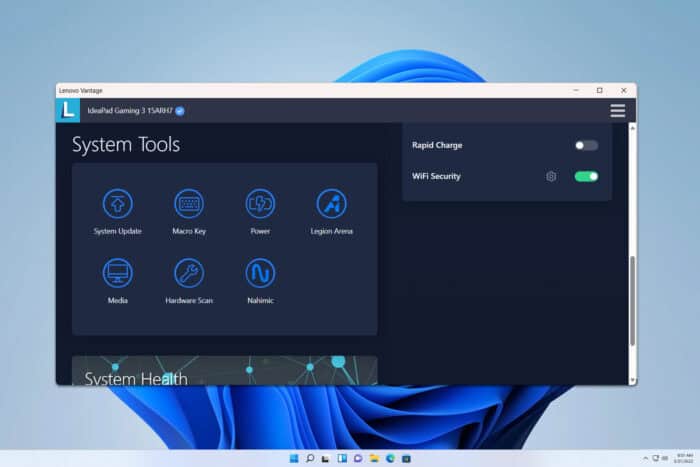Click the vertical scrollbar thumb
Viewport: 700px width, 467px height.
(632, 300)
